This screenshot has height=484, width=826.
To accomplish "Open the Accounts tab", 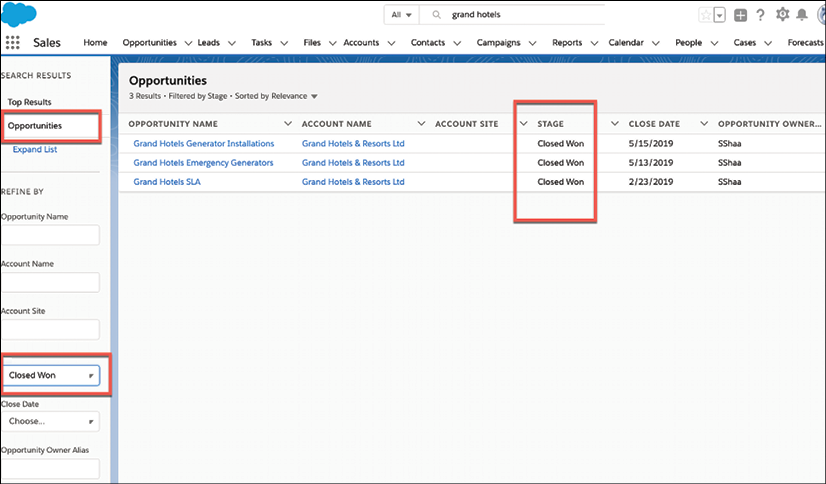I will click(361, 43).
